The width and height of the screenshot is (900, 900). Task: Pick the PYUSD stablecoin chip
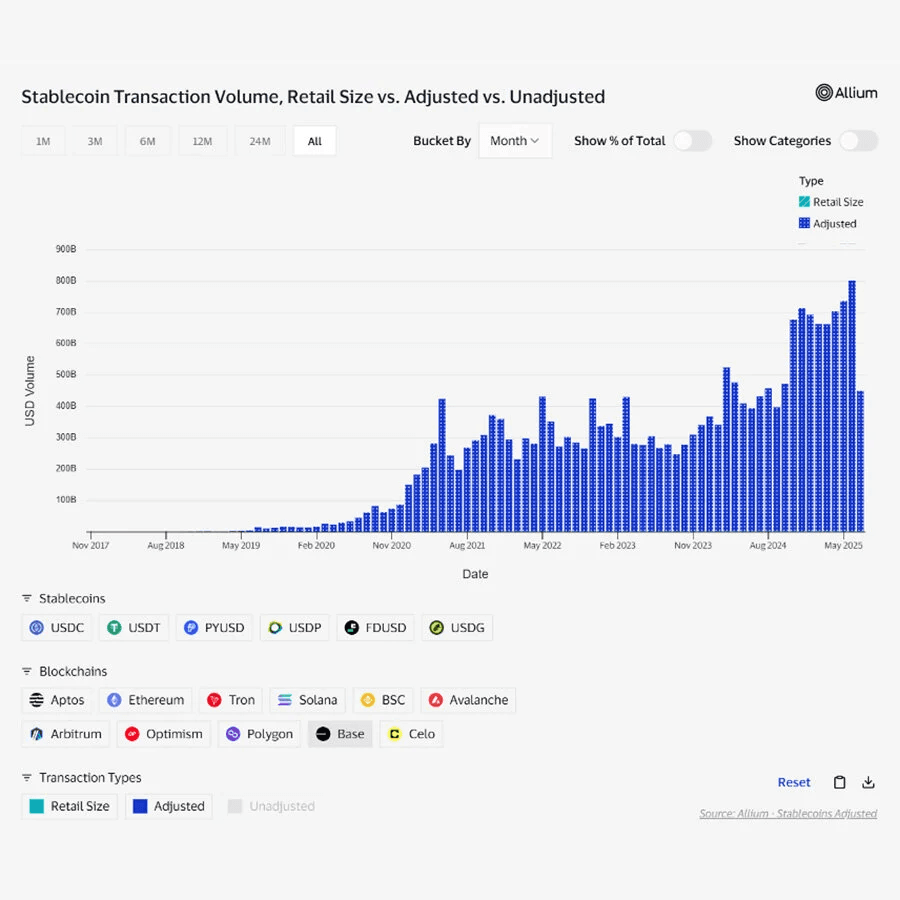[x=214, y=627]
